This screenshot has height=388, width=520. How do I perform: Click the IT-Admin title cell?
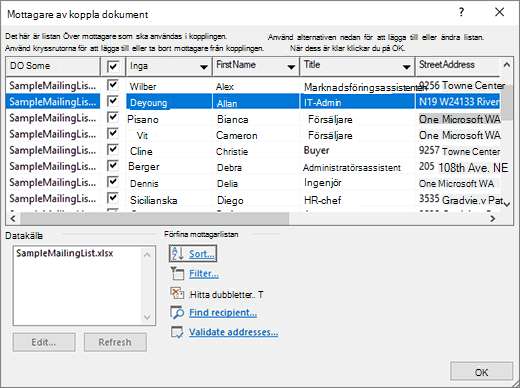357,102
